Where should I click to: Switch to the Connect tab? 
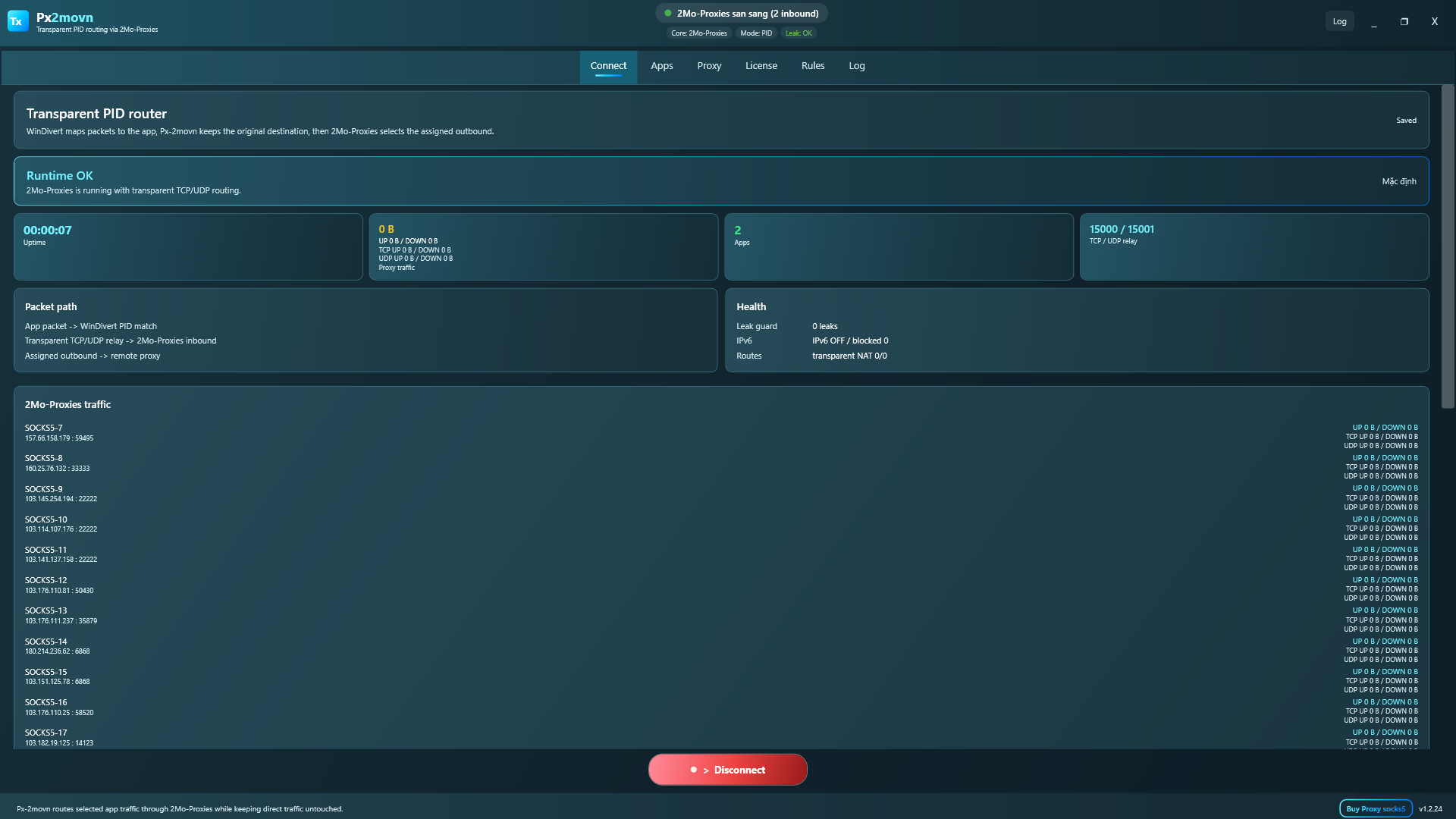[x=608, y=67]
